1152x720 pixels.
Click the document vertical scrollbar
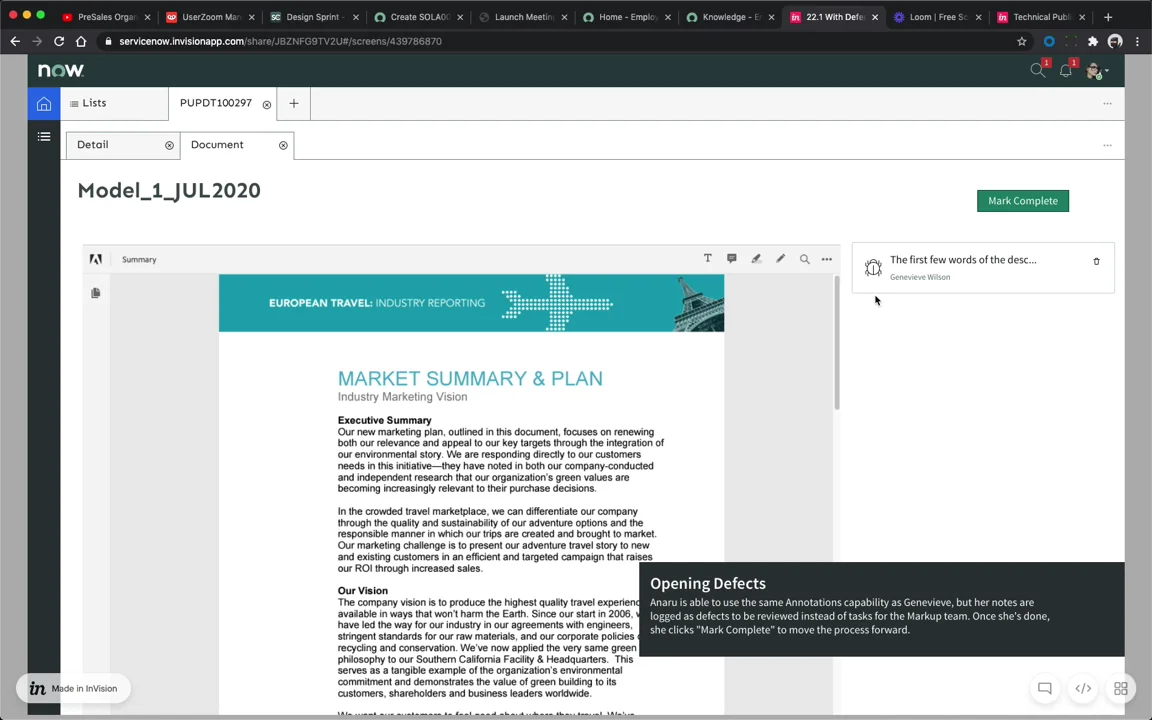point(837,343)
